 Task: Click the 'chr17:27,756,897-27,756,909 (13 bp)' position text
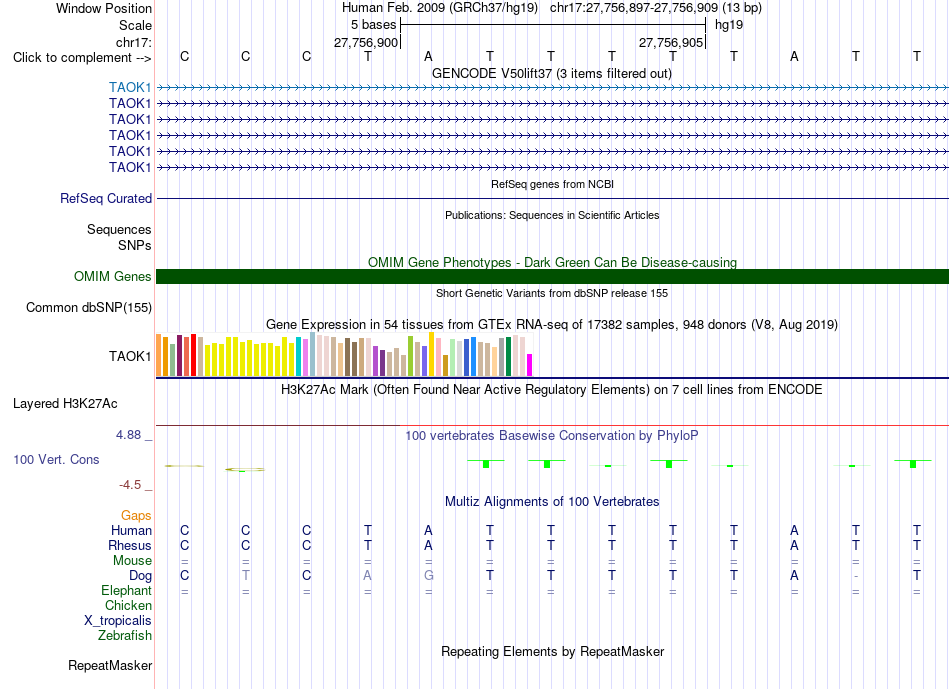point(656,8)
